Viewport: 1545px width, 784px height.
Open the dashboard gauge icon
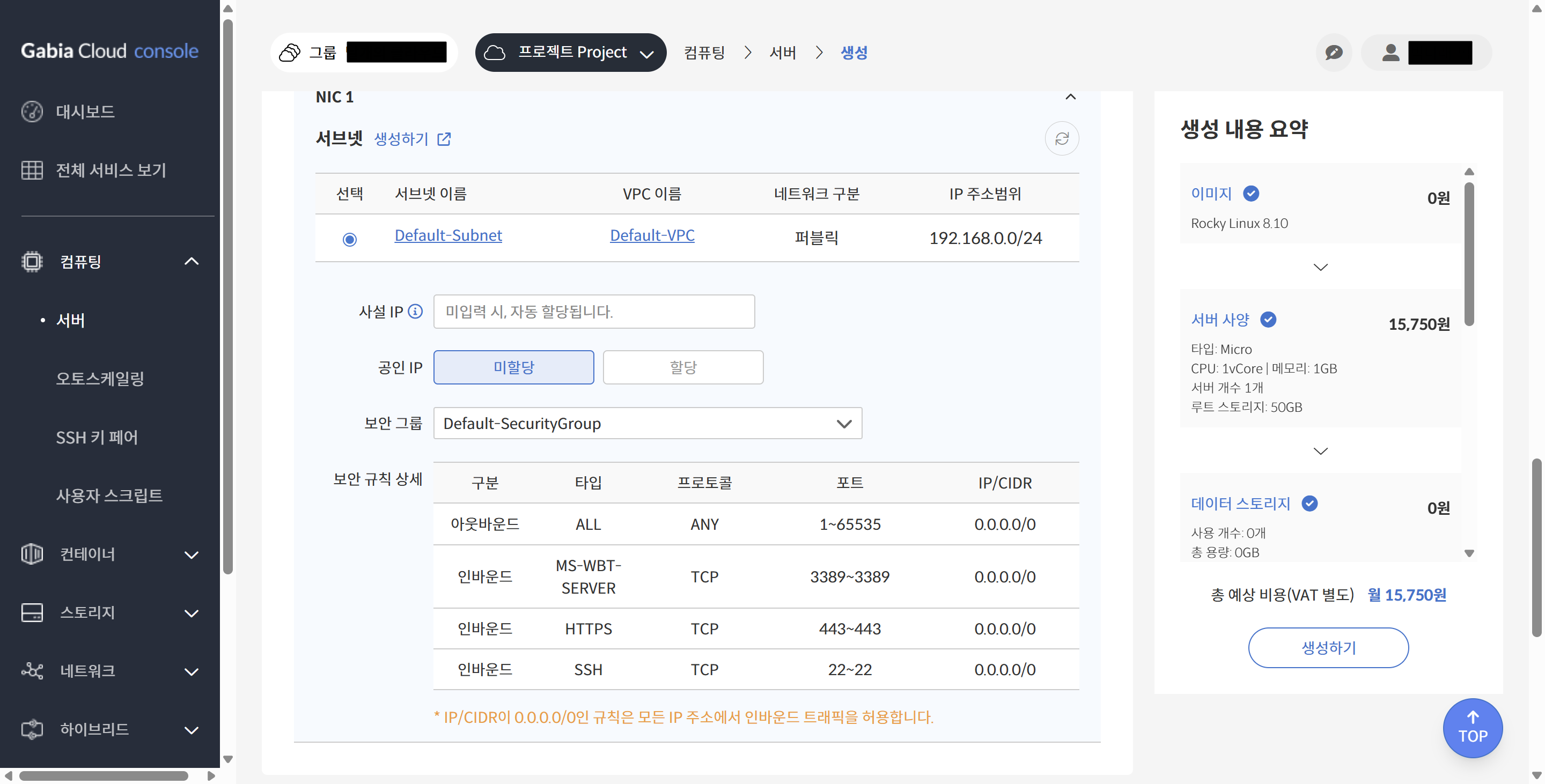tap(32, 112)
